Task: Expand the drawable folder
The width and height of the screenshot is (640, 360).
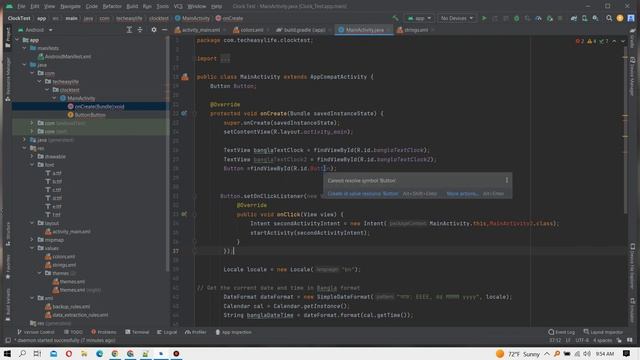Action: pyautogui.click(x=32, y=156)
